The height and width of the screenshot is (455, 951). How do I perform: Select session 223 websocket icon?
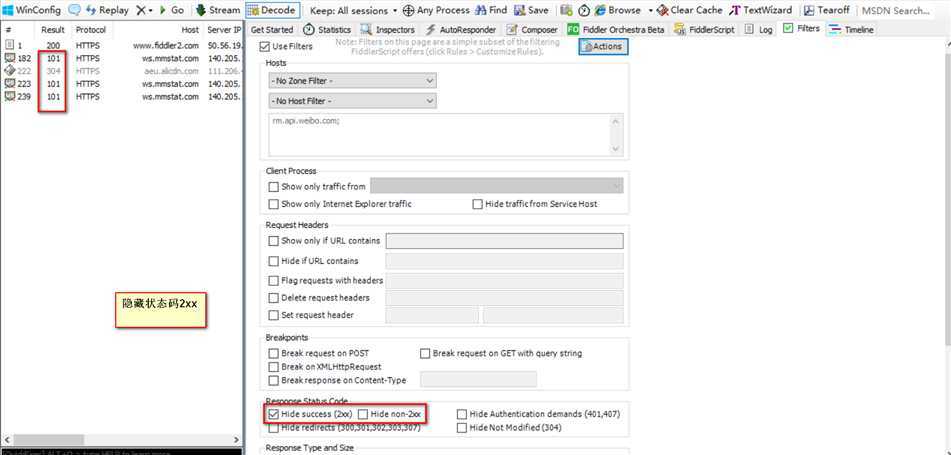coord(9,84)
